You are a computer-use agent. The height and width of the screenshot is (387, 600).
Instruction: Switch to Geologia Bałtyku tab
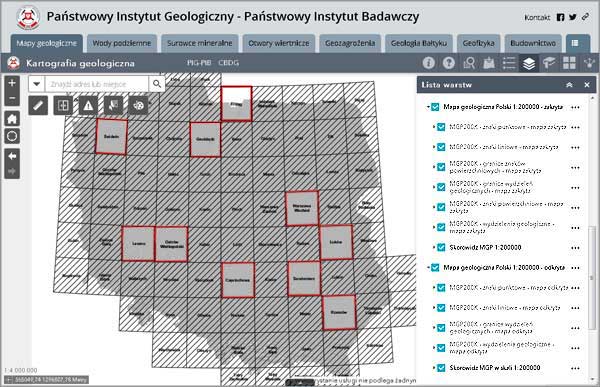[419, 43]
